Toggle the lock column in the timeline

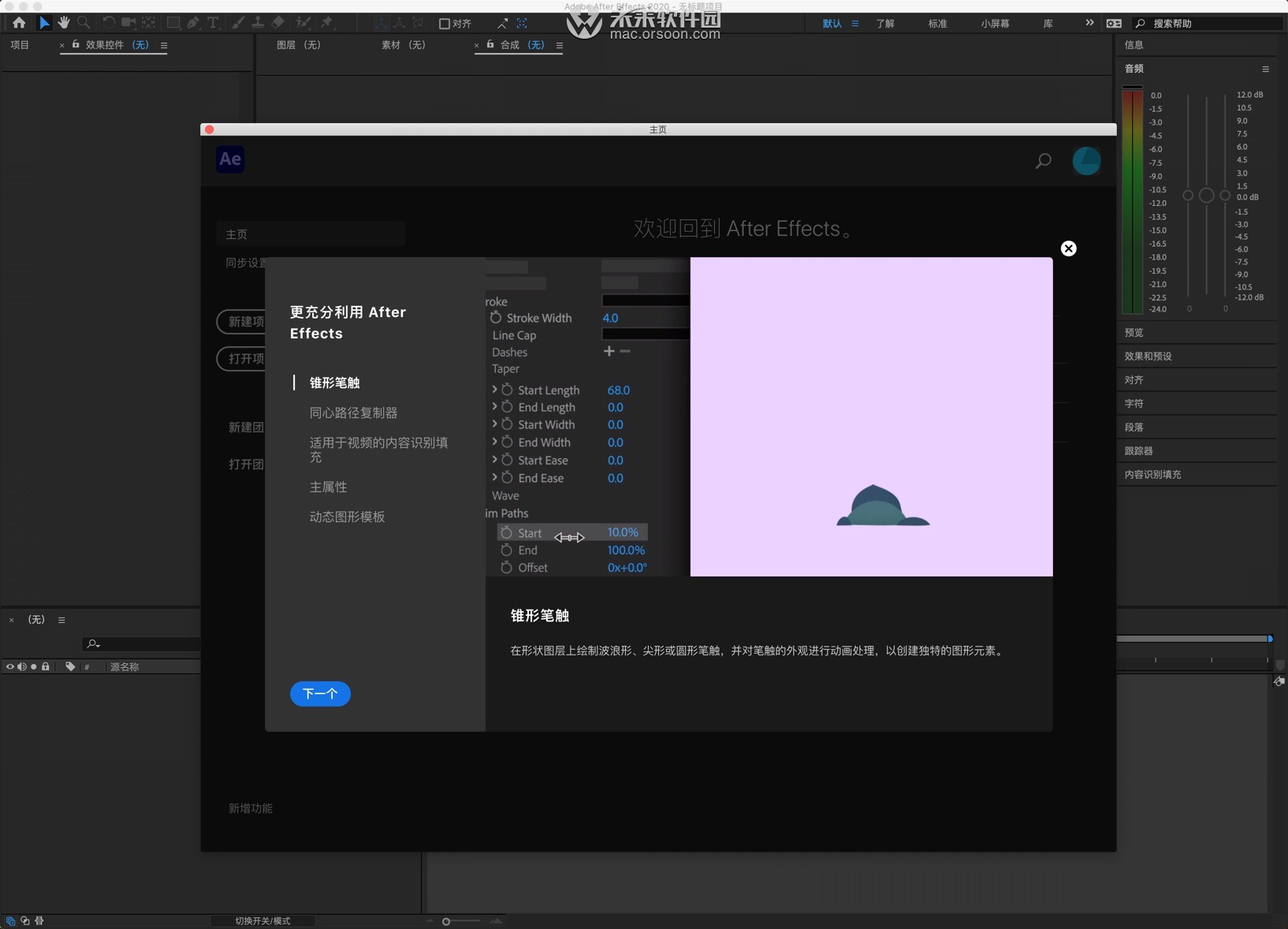(46, 666)
